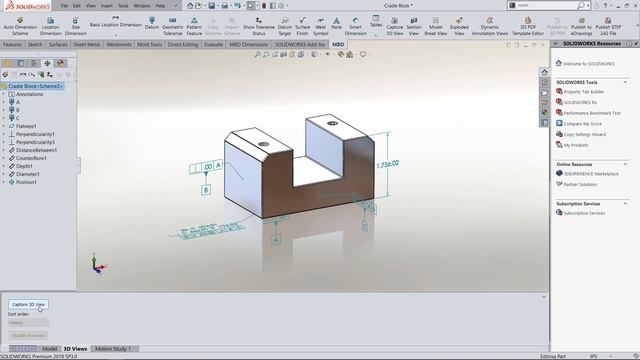Open Performance Benchmark Test link
Screen dimensions: 640x360
(x=592, y=113)
